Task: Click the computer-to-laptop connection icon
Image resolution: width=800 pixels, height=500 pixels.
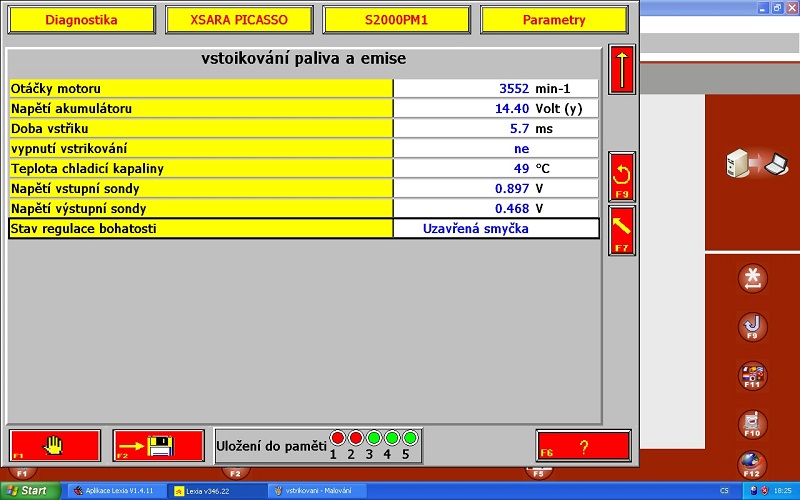Action: pyautogui.click(x=753, y=163)
